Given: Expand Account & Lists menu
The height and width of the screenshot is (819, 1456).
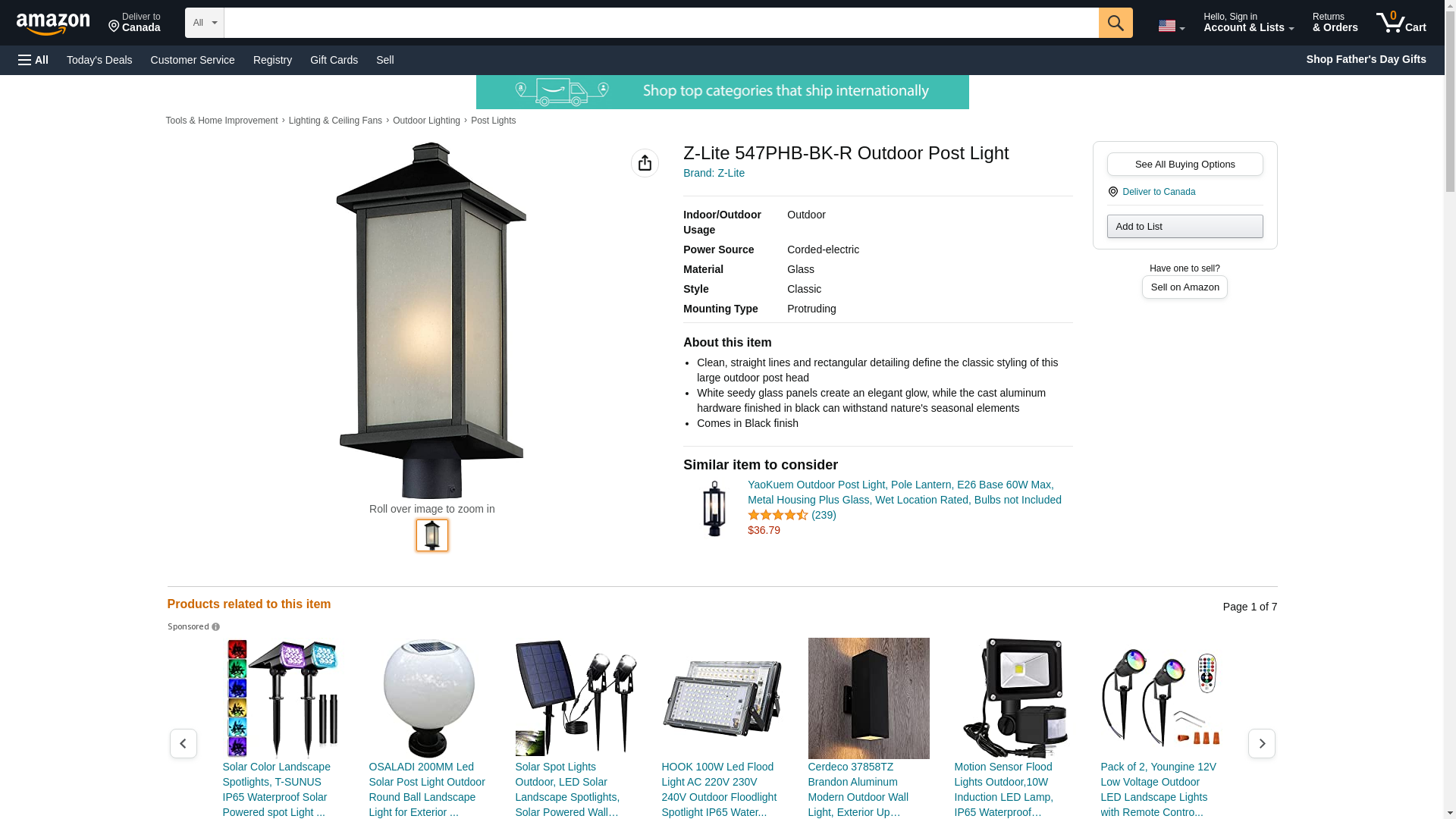Looking at the screenshot, I should tap(1248, 23).
